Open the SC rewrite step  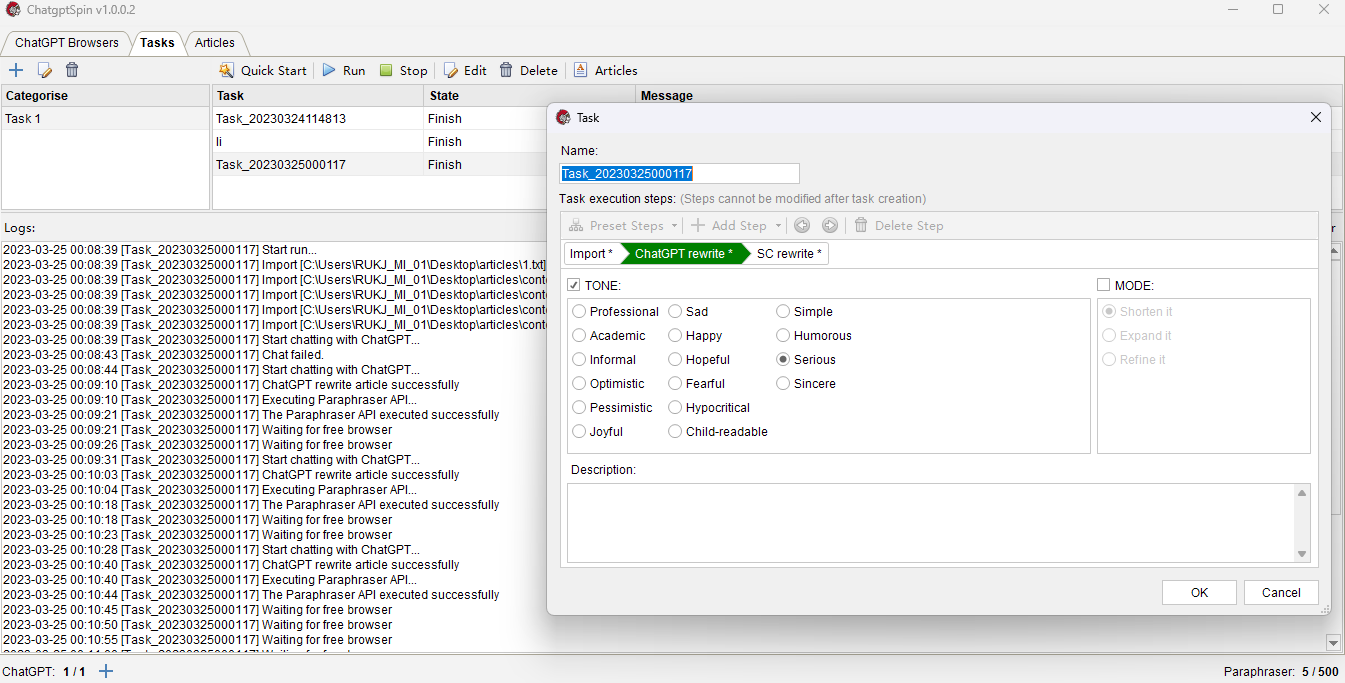coord(789,254)
